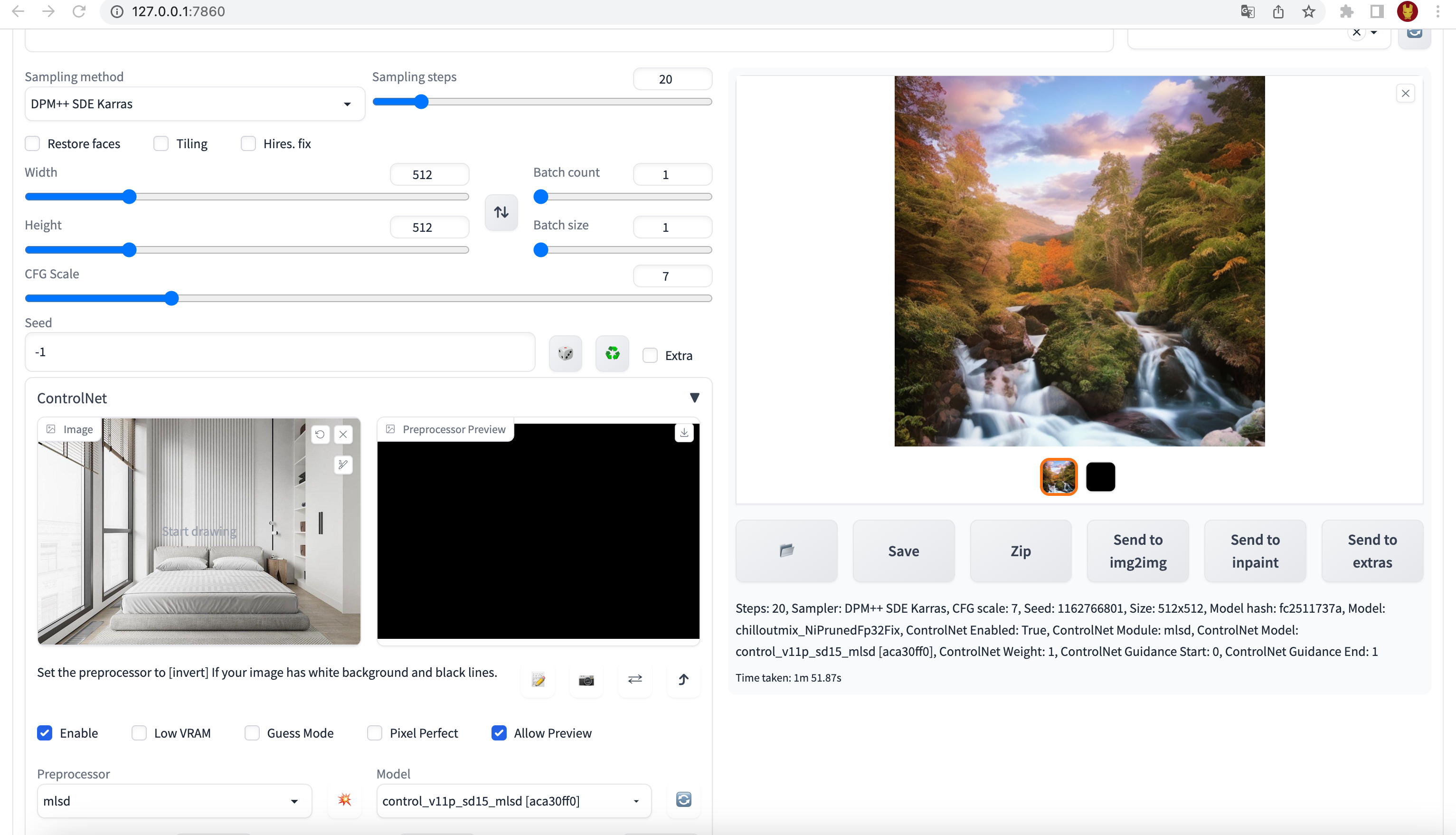
Task: Click the CFG Scale slider handle
Action: click(171, 298)
